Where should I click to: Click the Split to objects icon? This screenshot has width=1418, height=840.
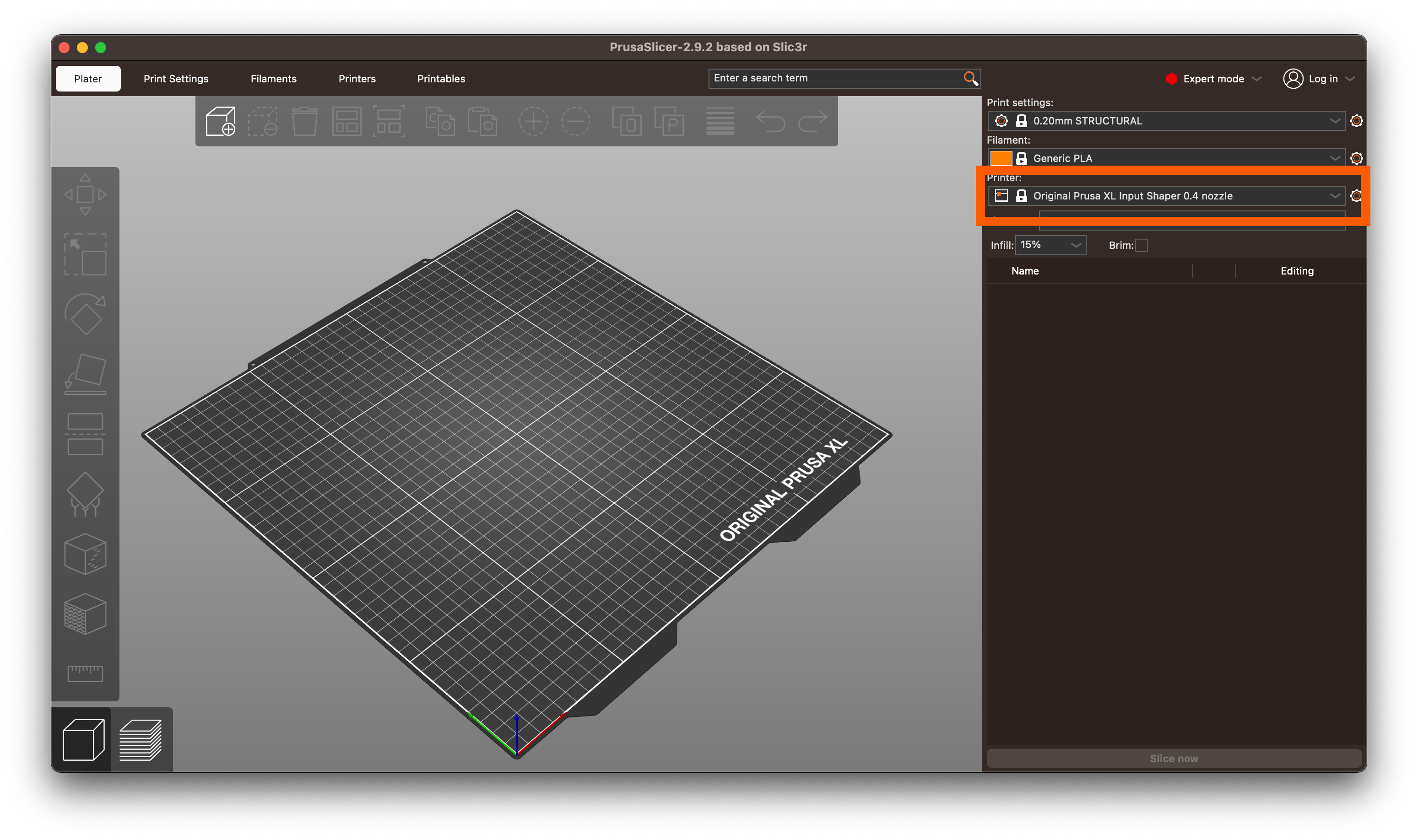tap(627, 121)
